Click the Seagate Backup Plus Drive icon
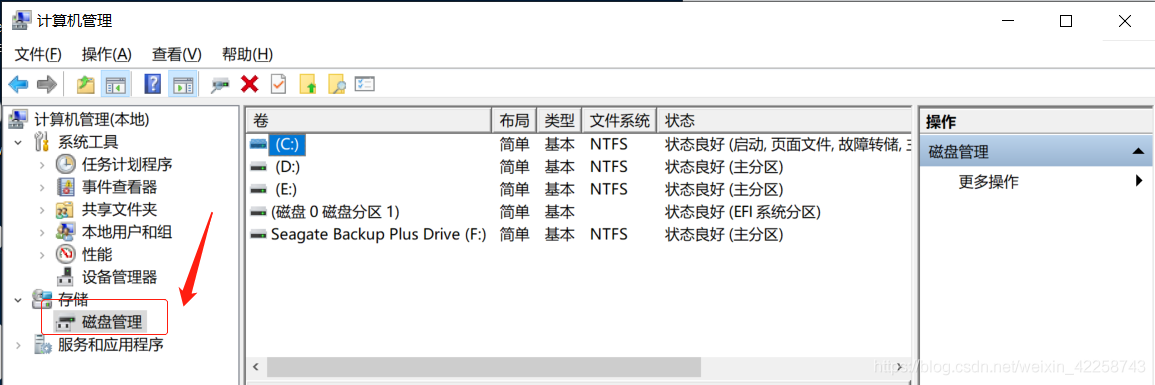Viewport: 1155px width, 385px height. pyautogui.click(x=259, y=235)
